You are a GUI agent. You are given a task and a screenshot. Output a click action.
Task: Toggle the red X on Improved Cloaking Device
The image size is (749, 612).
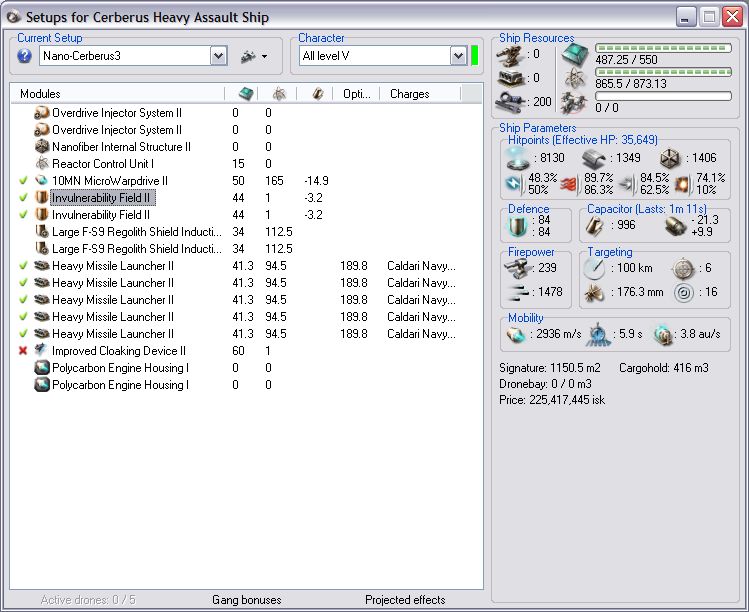[23, 351]
